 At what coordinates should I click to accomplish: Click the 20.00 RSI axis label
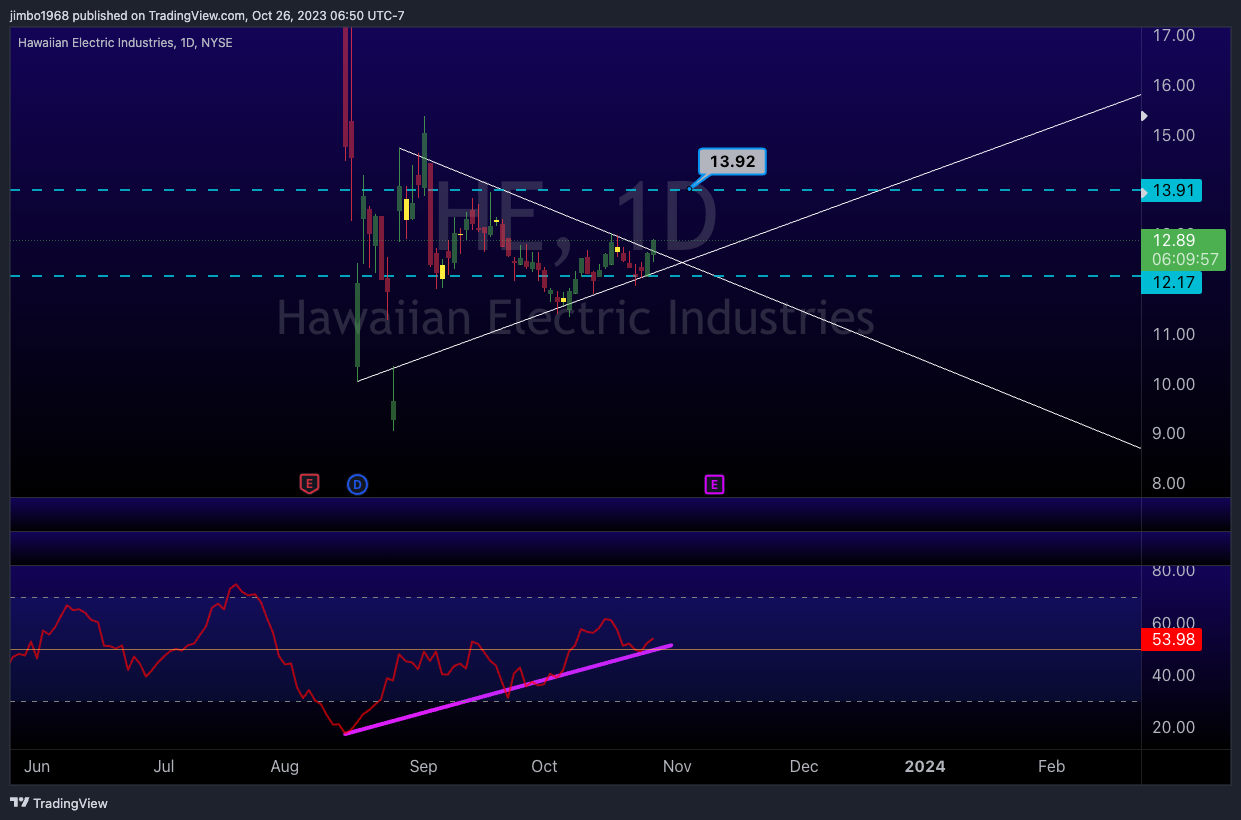click(x=1174, y=727)
